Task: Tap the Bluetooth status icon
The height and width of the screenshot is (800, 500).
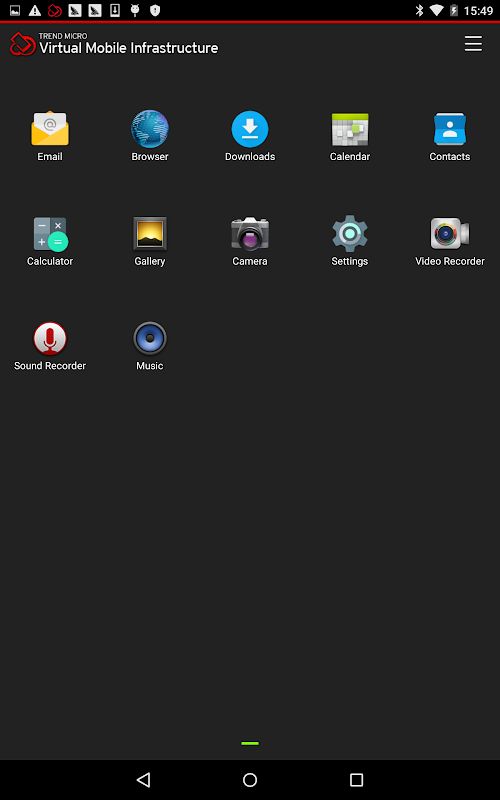Action: coord(419,10)
